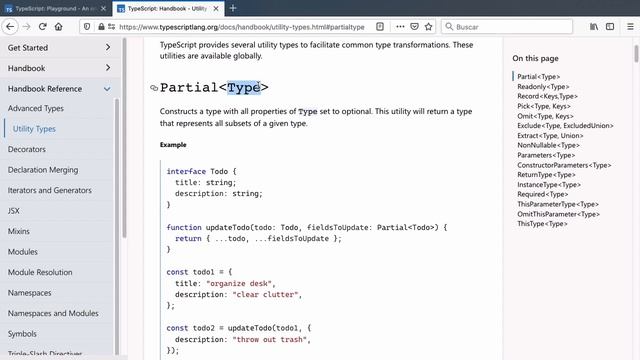Click the forward navigation arrow
The height and width of the screenshot is (360, 640).
(27, 27)
